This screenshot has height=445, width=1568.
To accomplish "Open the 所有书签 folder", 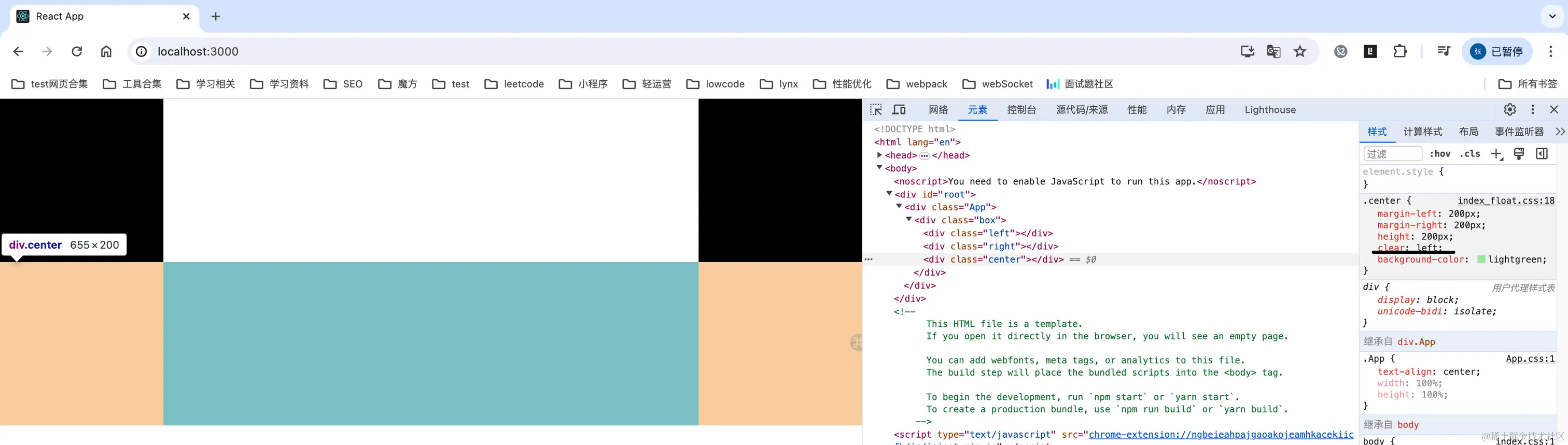I will click(1527, 84).
